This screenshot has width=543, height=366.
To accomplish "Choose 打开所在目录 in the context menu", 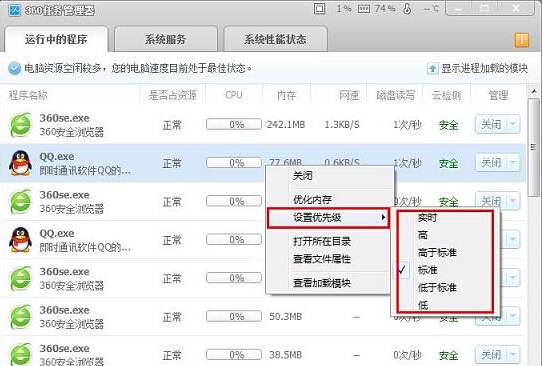I will 328,241.
